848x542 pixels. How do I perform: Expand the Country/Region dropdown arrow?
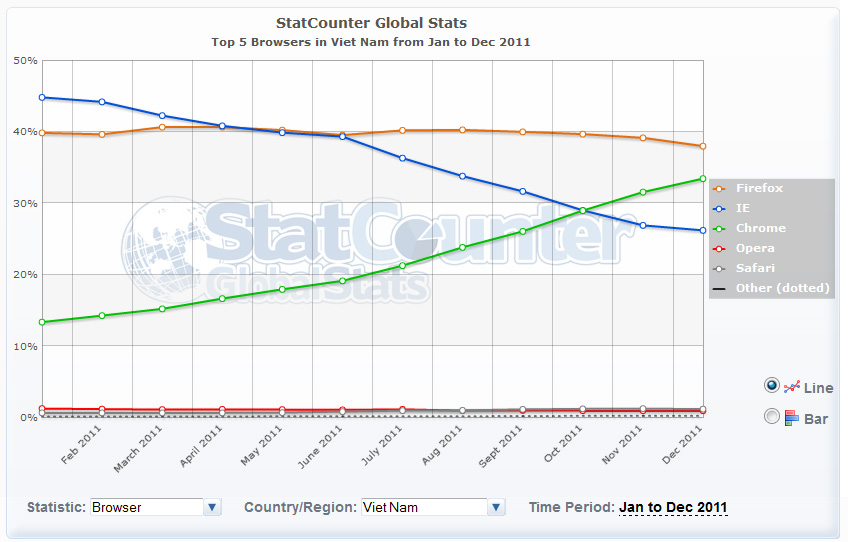(x=496, y=507)
